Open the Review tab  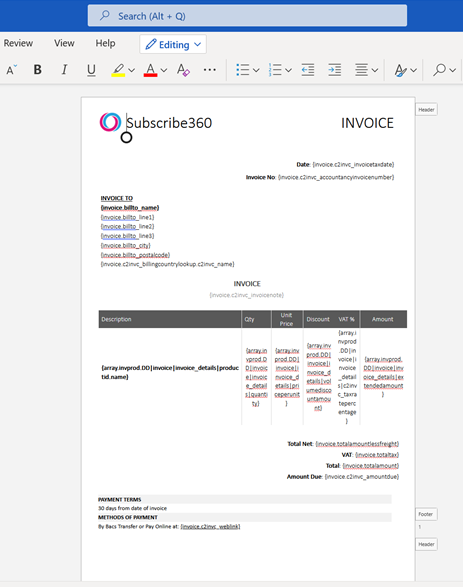[x=18, y=43]
